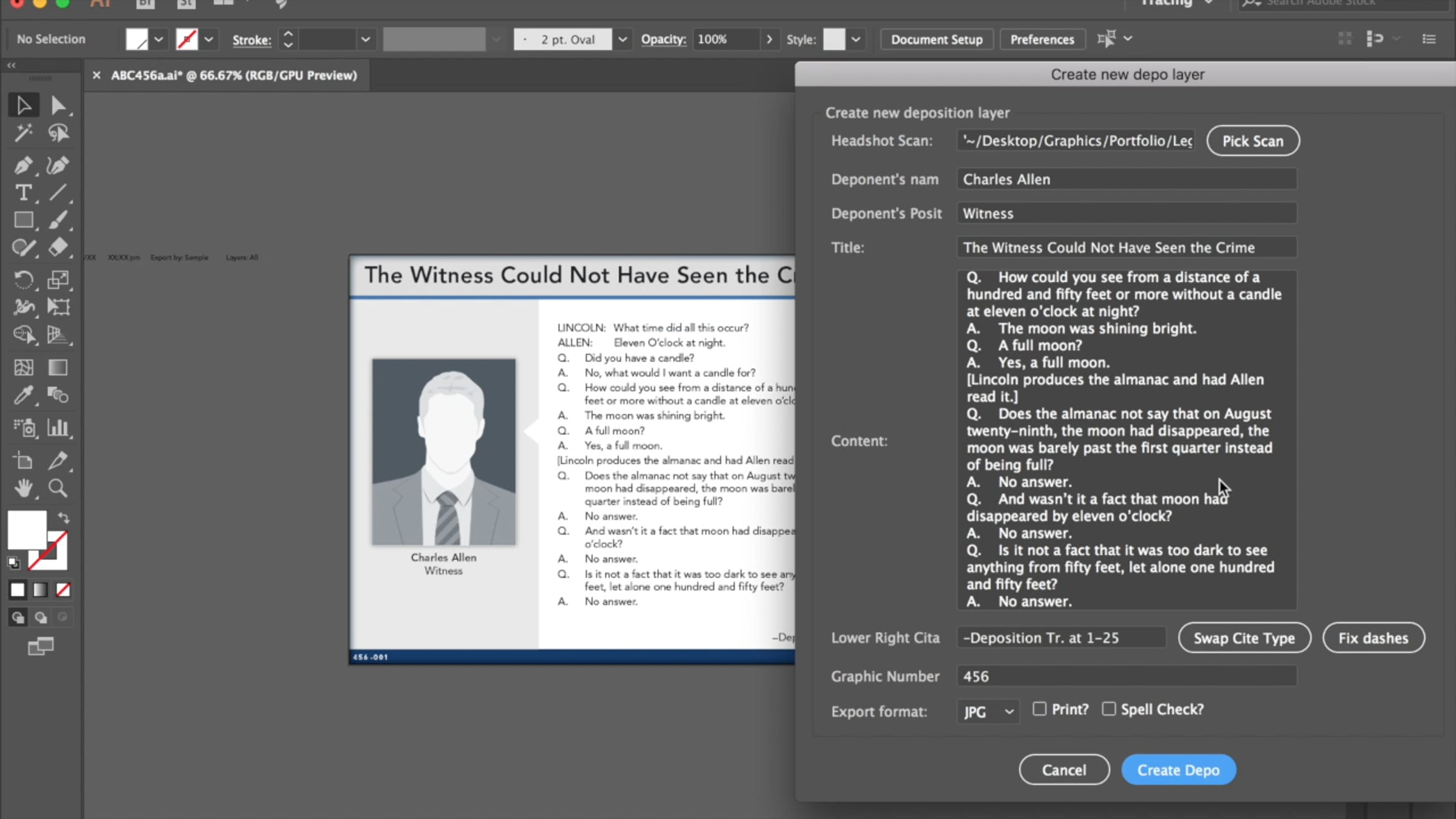Swap fill and stroke colors
The width and height of the screenshot is (1456, 819).
[x=63, y=518]
